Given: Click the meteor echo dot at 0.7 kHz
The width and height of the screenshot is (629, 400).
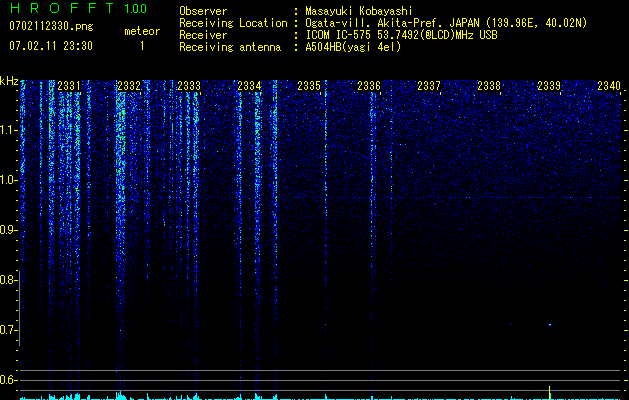Looking at the screenshot, I should pos(550,325).
